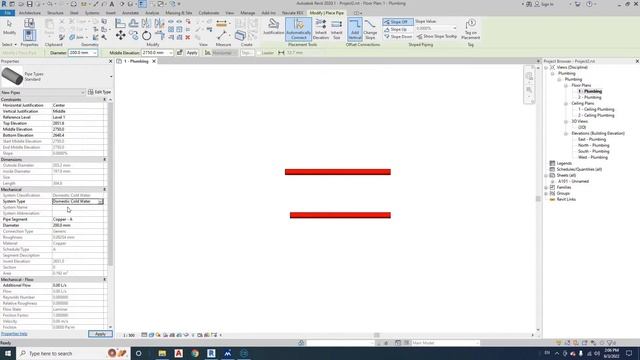Click Tag on Placement
The image size is (640, 360).
click(x=470, y=29)
